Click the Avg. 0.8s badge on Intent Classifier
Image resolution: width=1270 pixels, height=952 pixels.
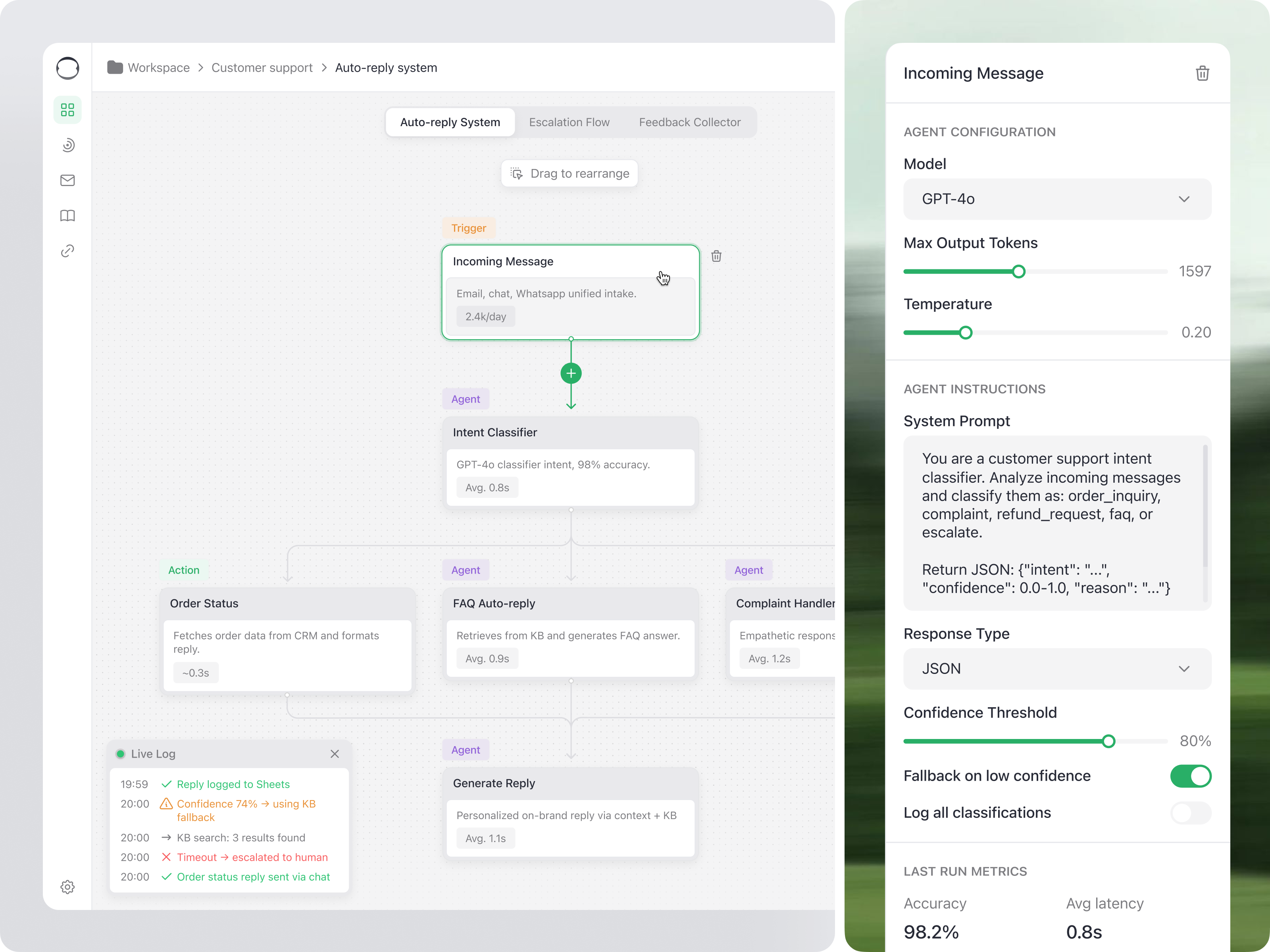(x=487, y=488)
